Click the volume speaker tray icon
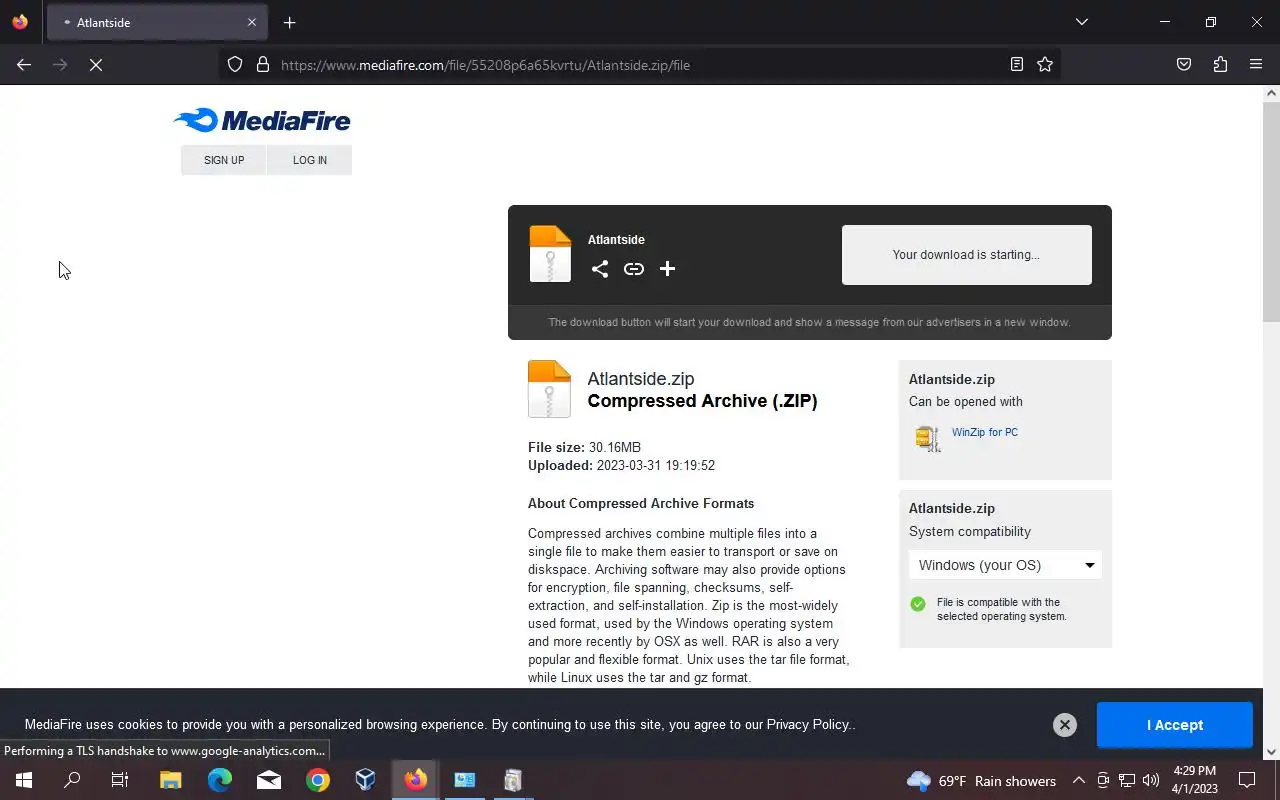This screenshot has width=1280, height=800. (1150, 780)
